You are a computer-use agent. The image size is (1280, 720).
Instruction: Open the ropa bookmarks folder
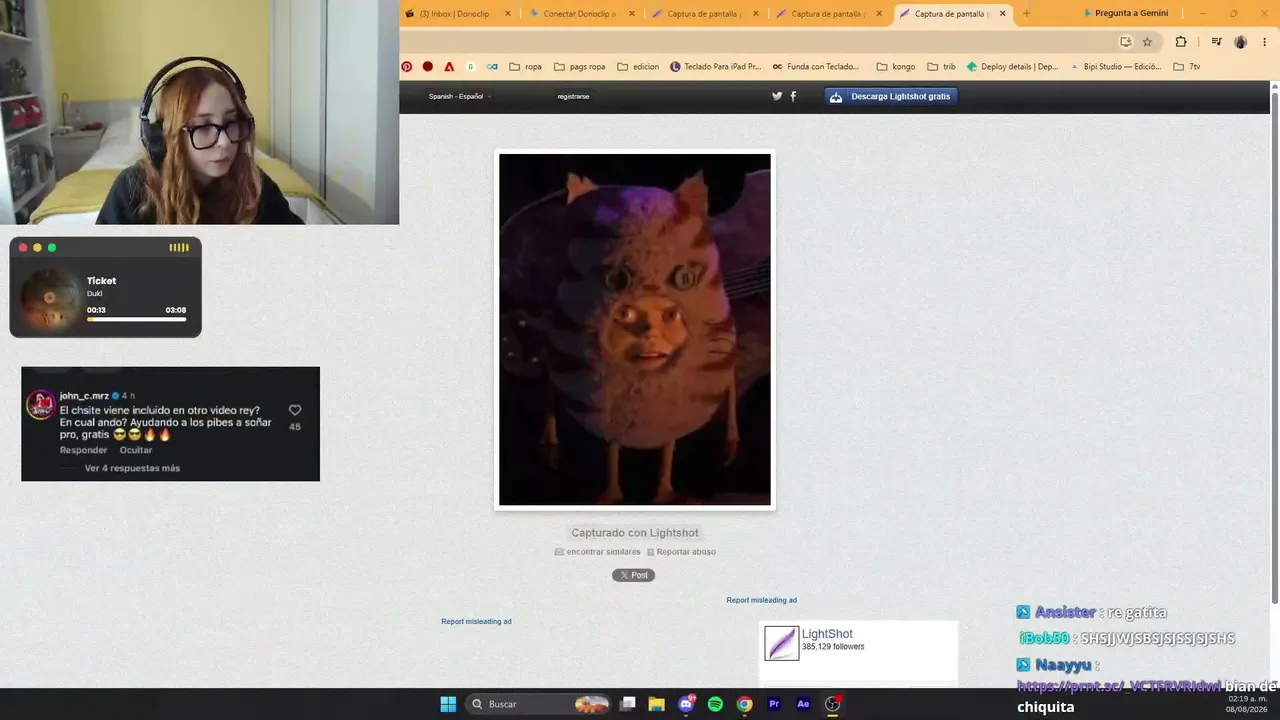click(526, 67)
